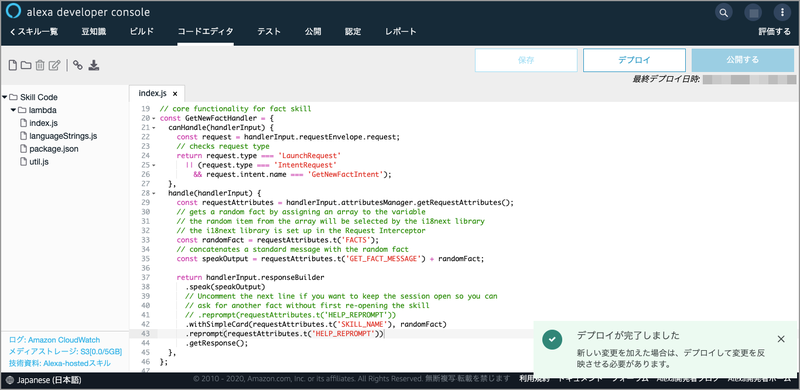The image size is (800, 390).
Task: Fold the canHandle block at line 21
Action: click(x=154, y=128)
